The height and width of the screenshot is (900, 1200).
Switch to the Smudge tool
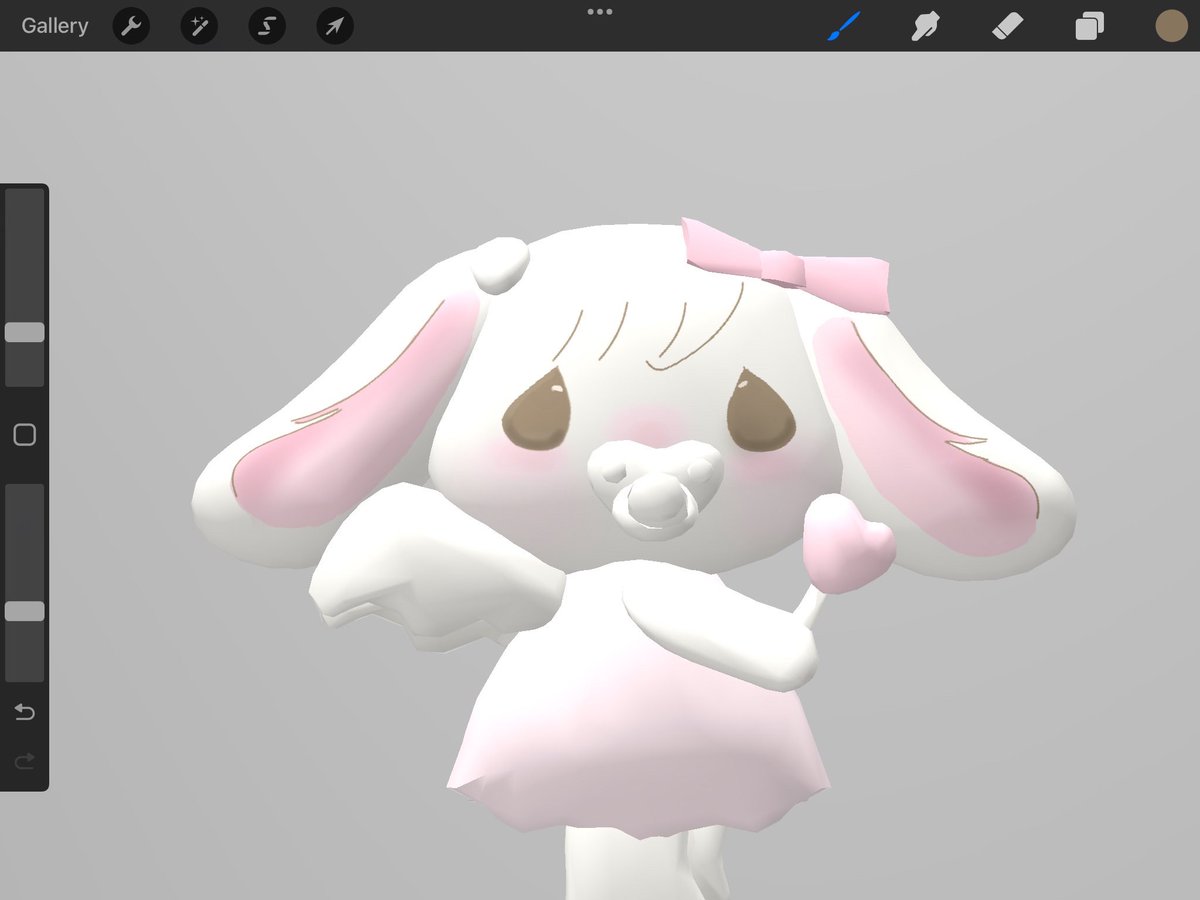click(924, 26)
